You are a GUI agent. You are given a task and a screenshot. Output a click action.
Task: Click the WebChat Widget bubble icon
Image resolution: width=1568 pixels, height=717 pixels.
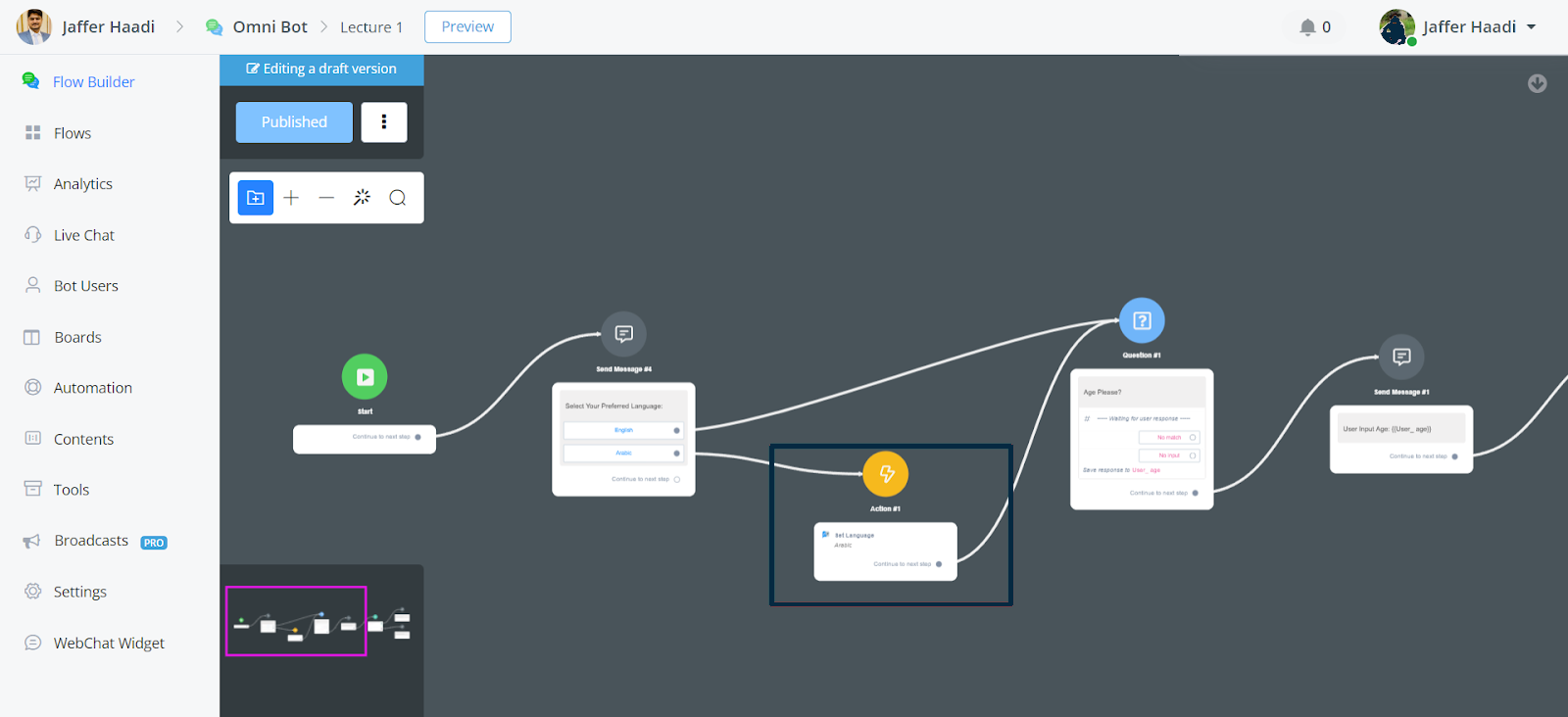pos(32,643)
